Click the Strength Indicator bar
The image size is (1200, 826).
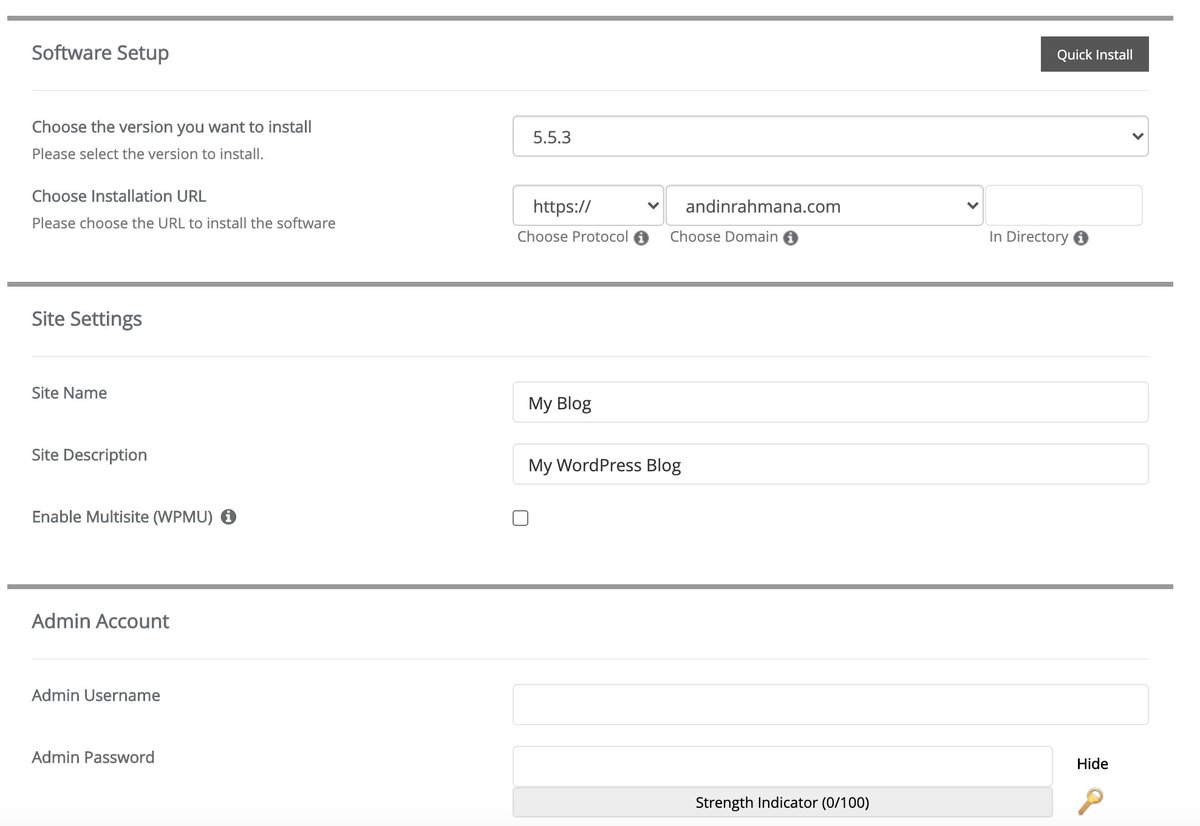tap(782, 801)
